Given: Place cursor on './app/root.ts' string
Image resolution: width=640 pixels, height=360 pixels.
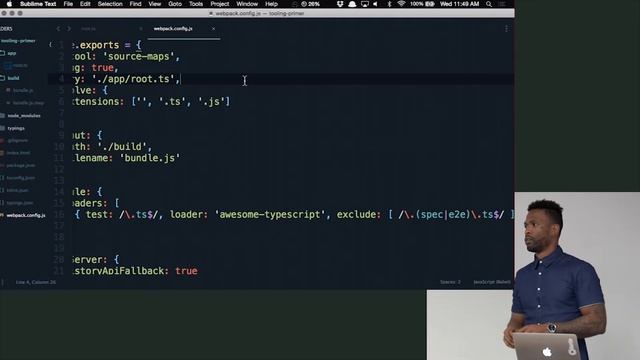Looking at the screenshot, I should 133,79.
